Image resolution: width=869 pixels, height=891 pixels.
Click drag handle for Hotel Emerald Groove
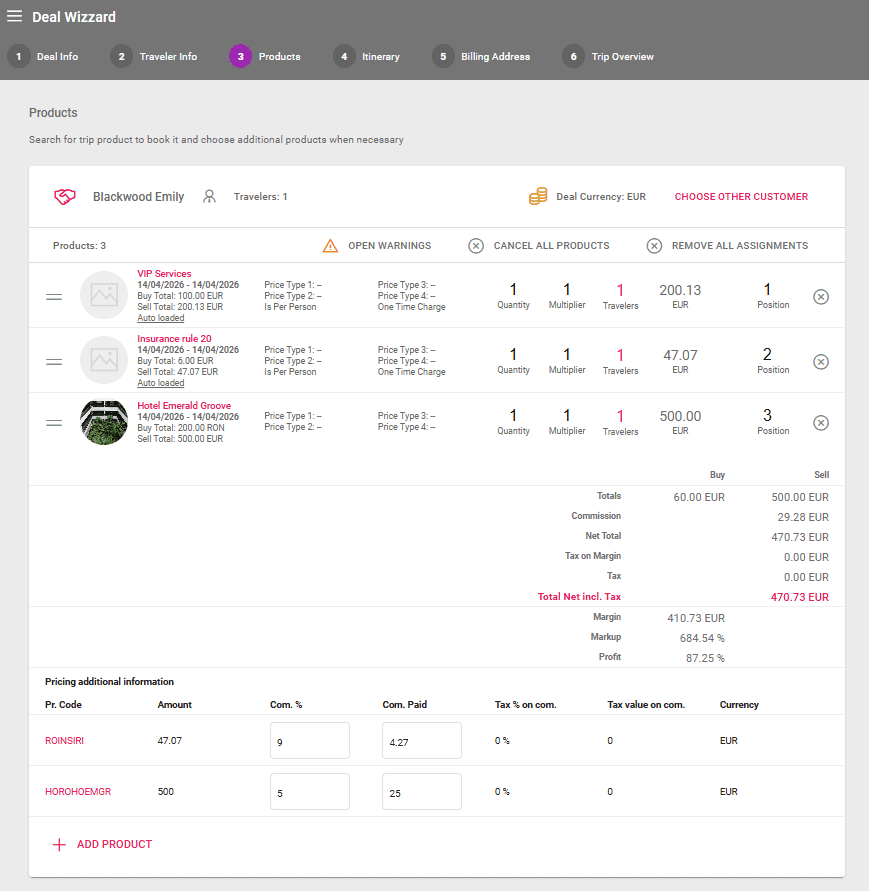pyautogui.click(x=55, y=423)
